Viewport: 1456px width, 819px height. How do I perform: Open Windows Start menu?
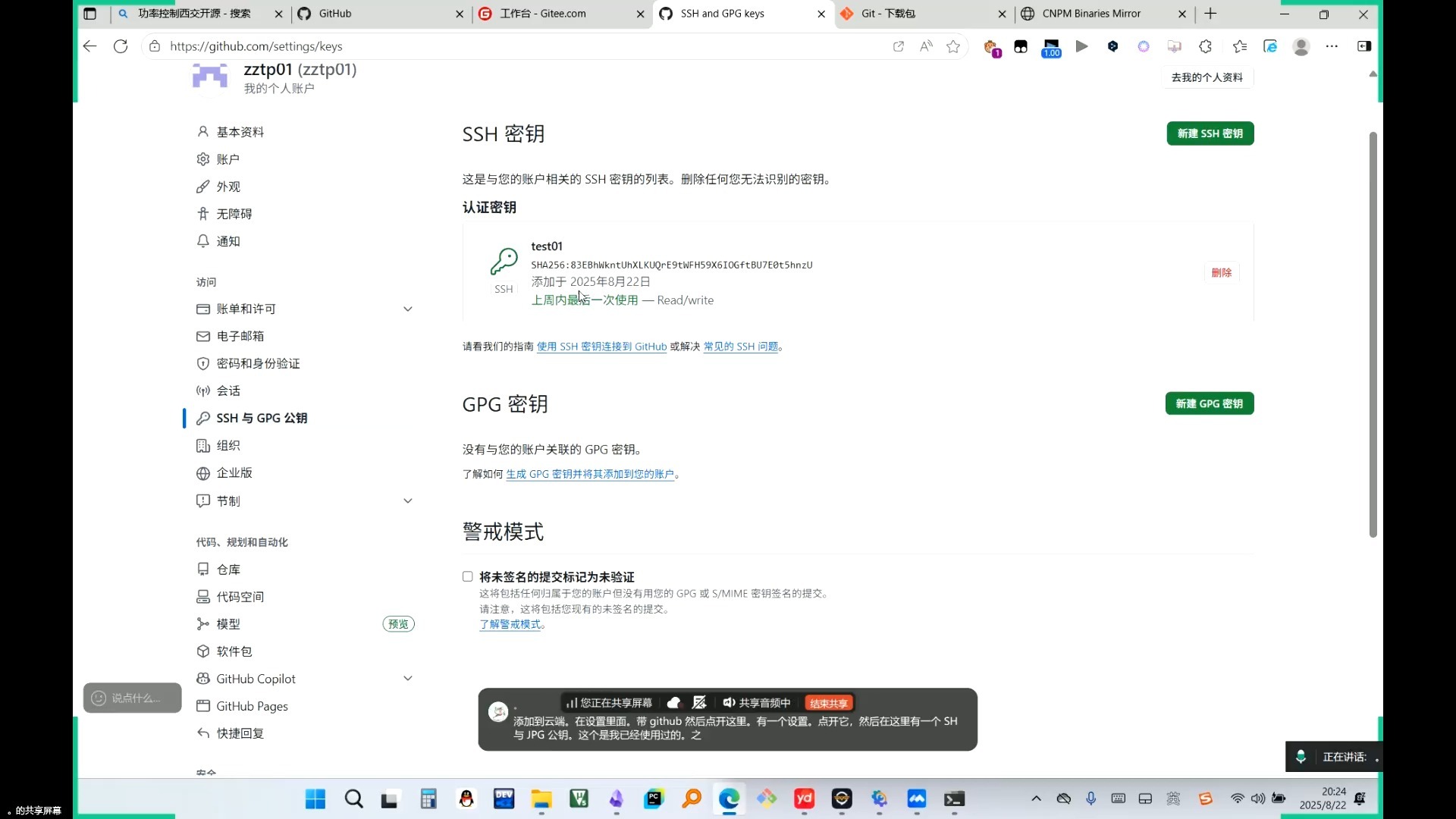[x=315, y=799]
